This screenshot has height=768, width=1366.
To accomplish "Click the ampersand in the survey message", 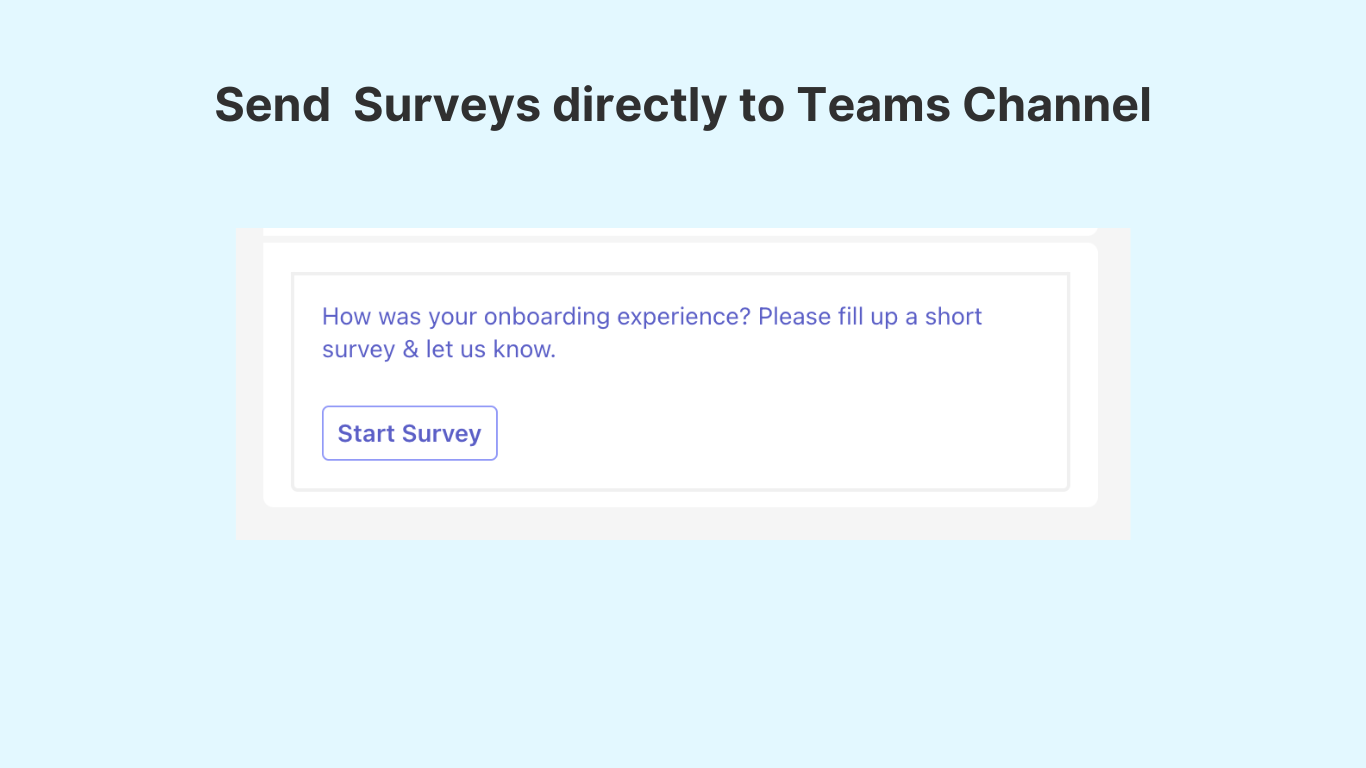I will [x=410, y=351].
